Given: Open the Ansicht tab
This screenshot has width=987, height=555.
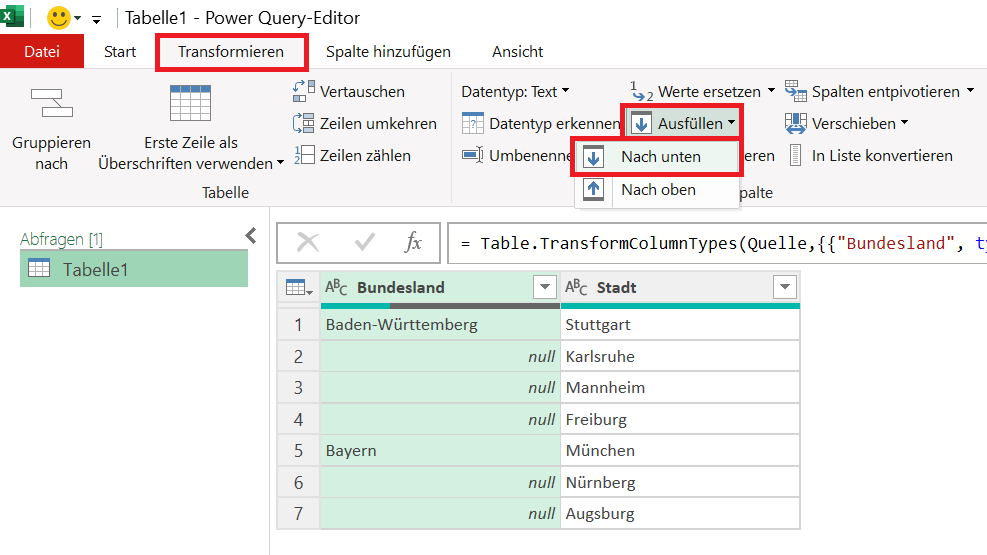Looking at the screenshot, I should pos(517,52).
